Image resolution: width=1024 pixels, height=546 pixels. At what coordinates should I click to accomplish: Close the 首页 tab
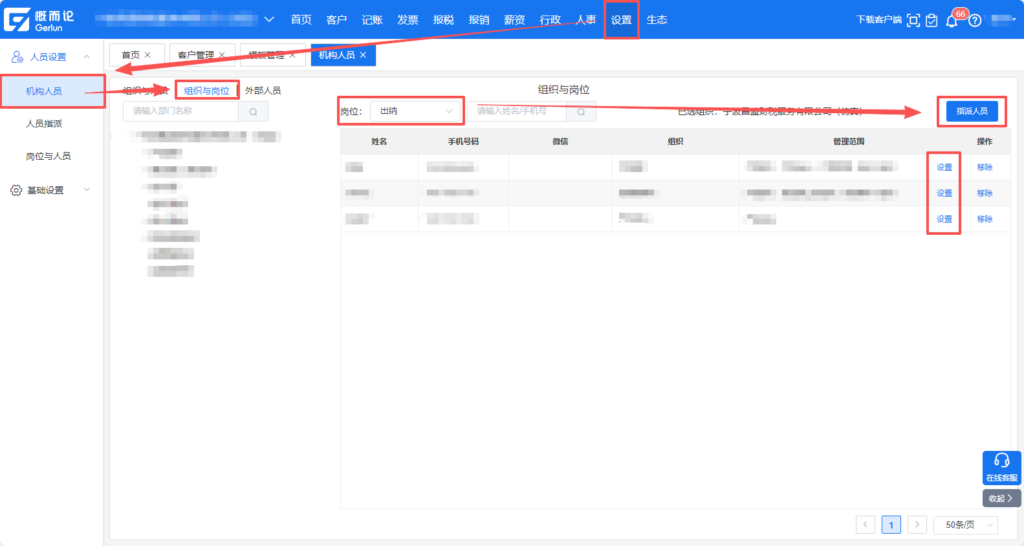[148, 55]
